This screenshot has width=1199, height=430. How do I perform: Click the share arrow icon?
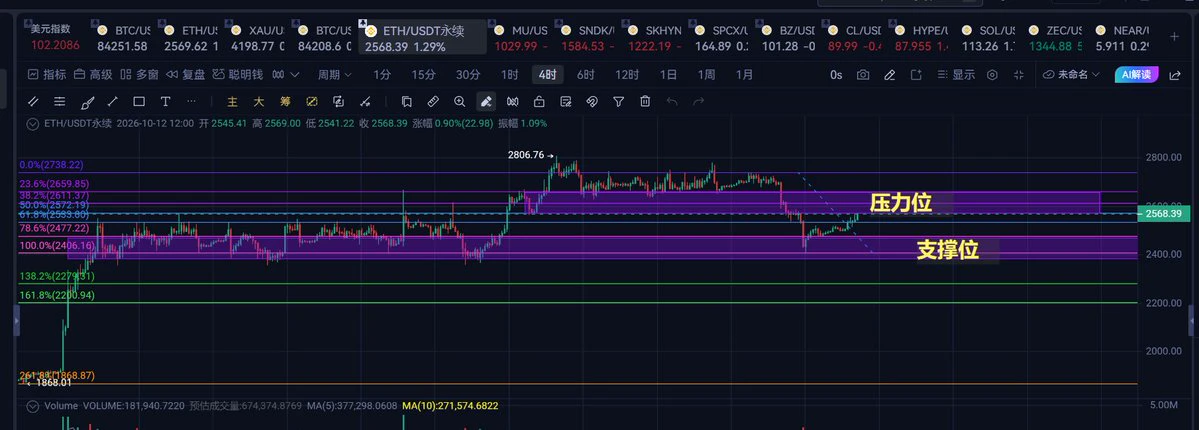[x=1175, y=75]
